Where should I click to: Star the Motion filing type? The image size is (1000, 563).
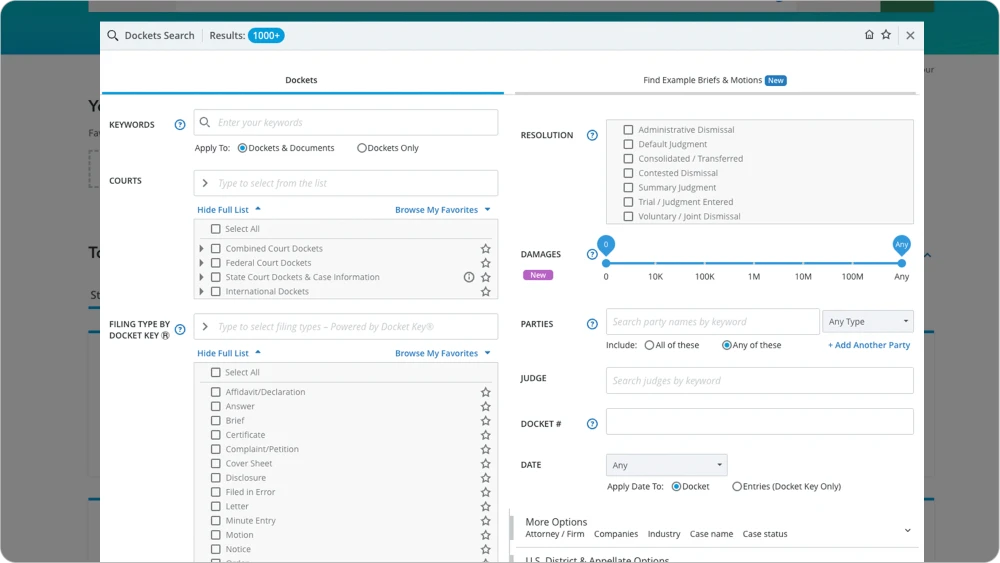[486, 535]
